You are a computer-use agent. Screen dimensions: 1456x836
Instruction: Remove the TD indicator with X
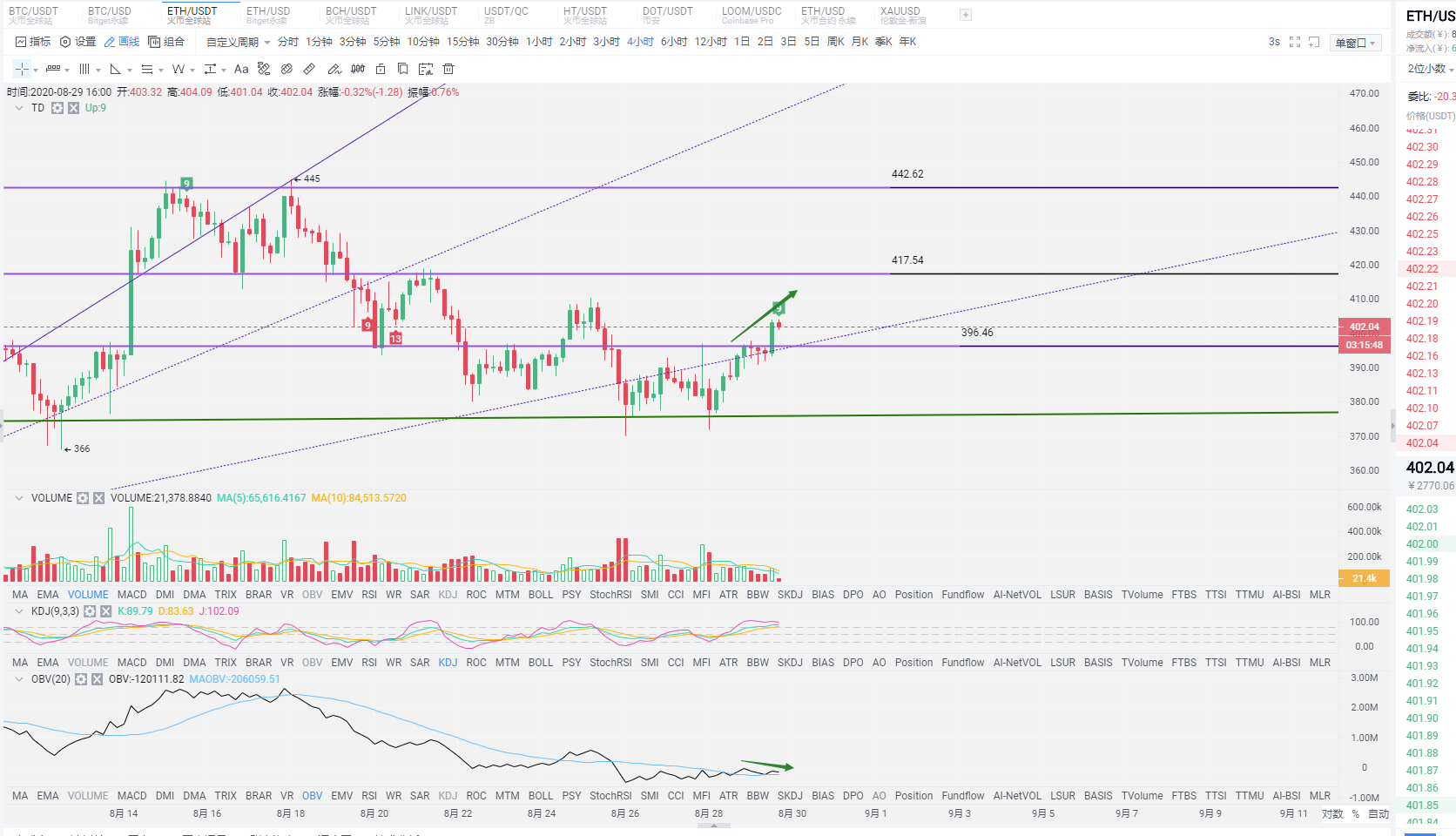(x=73, y=108)
